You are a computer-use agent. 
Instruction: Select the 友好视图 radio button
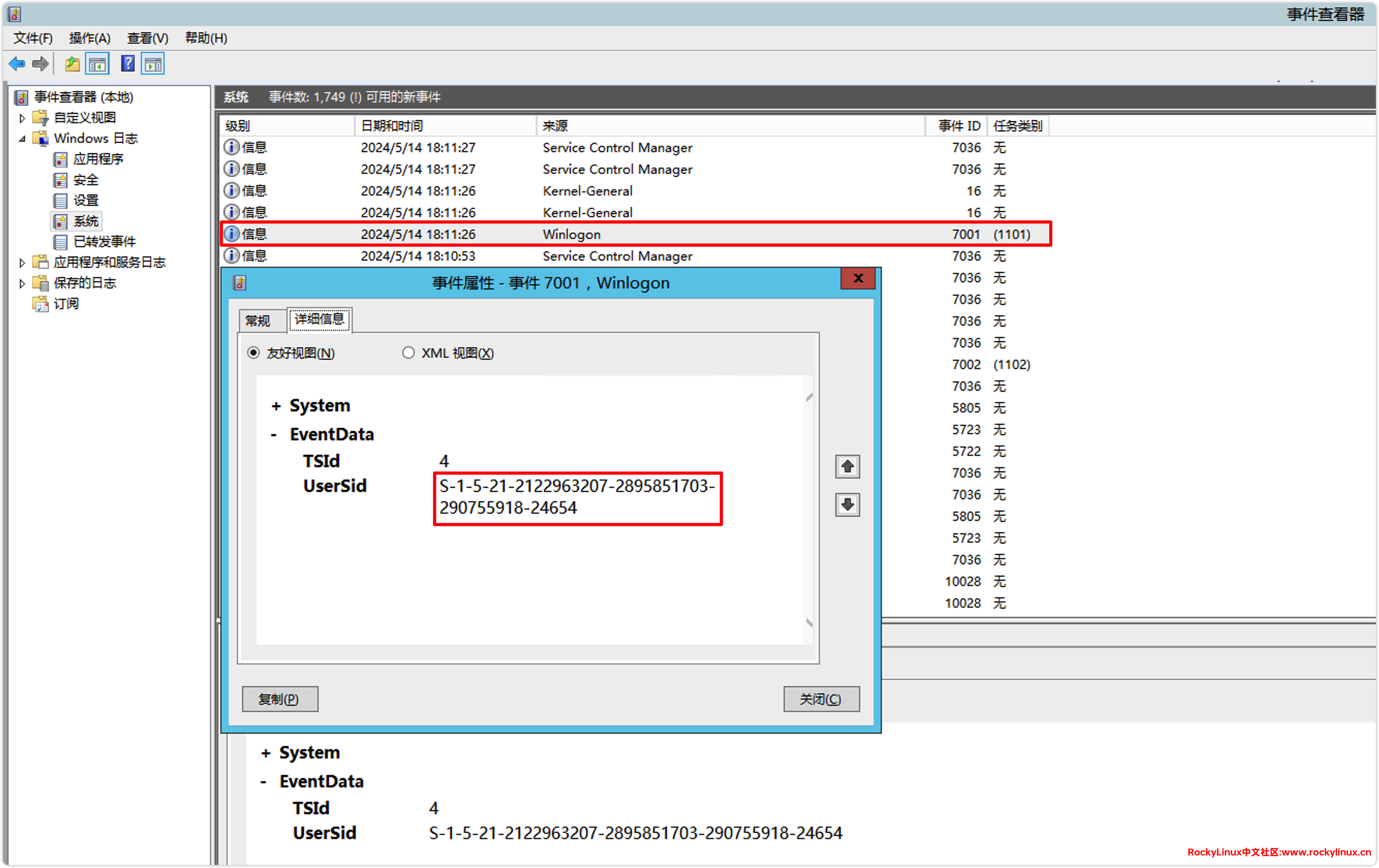[253, 353]
